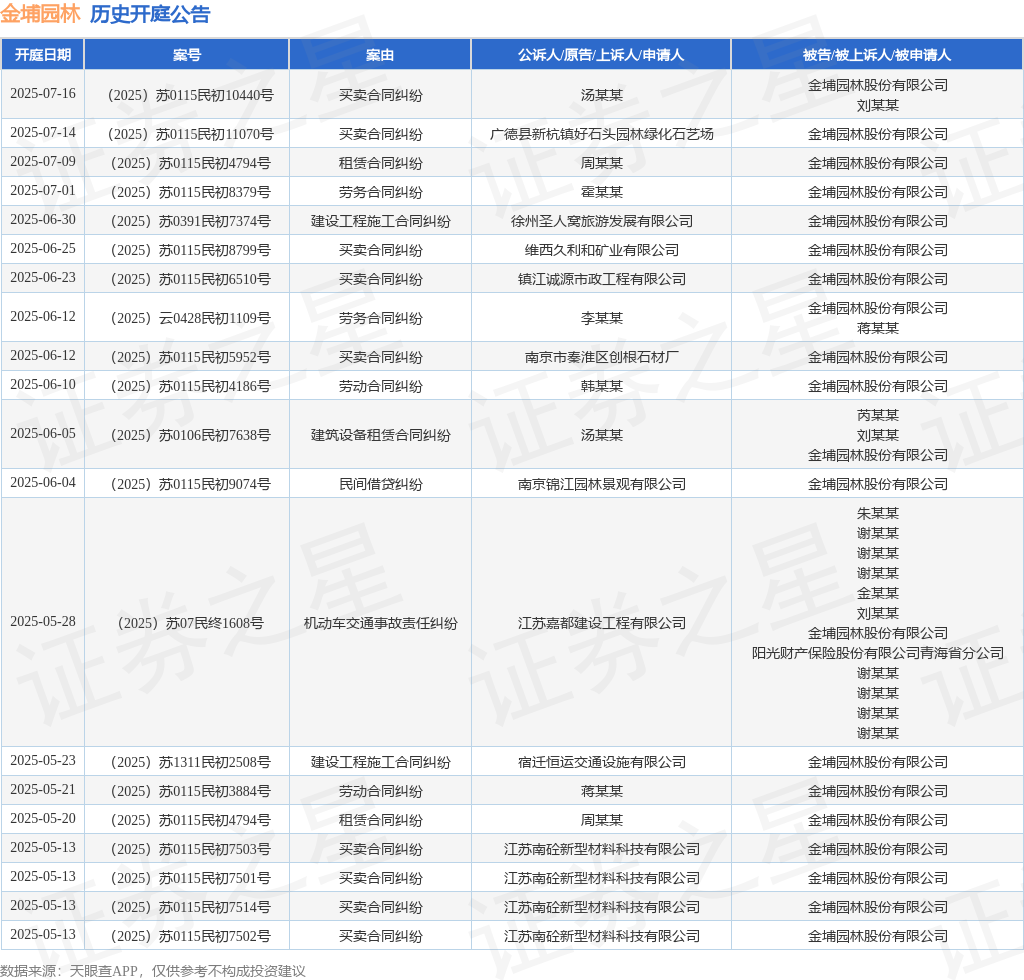The height and width of the screenshot is (980, 1024).
Task: Select case number 苏07民终1608号
Action: 191,624
